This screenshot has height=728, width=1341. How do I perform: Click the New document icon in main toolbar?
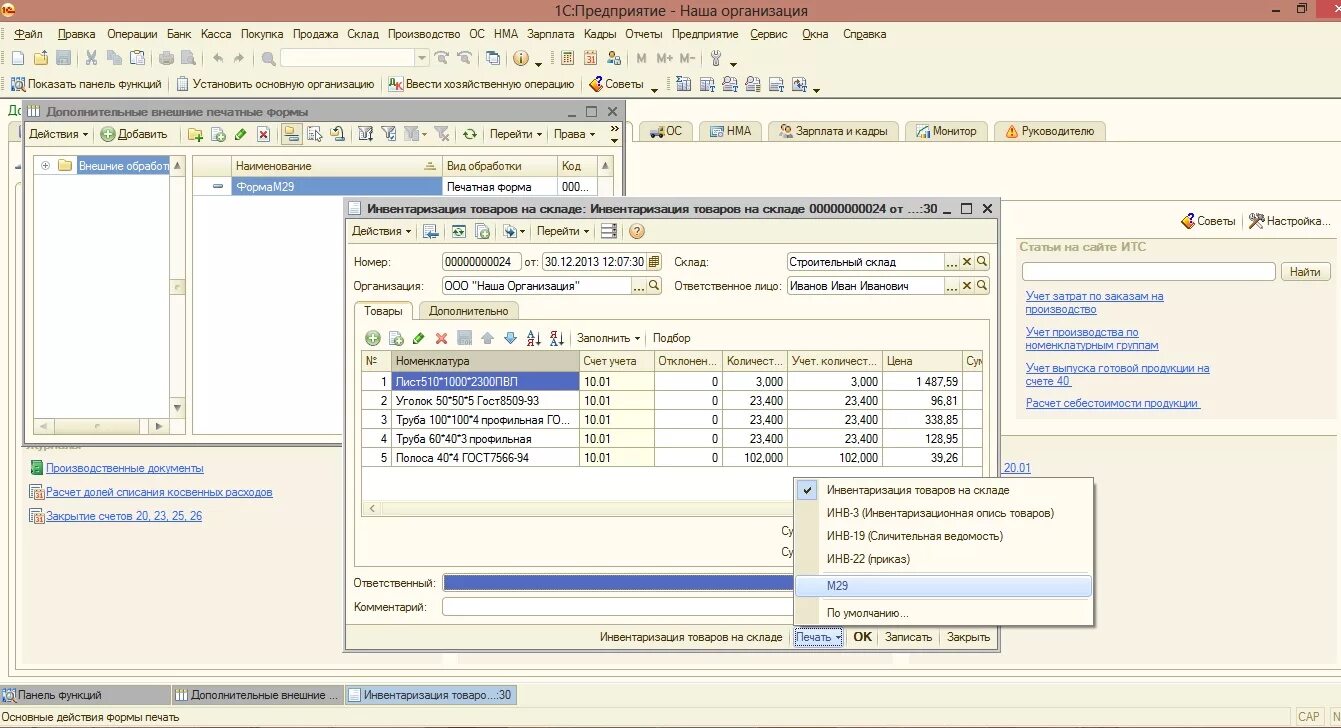click(17, 59)
